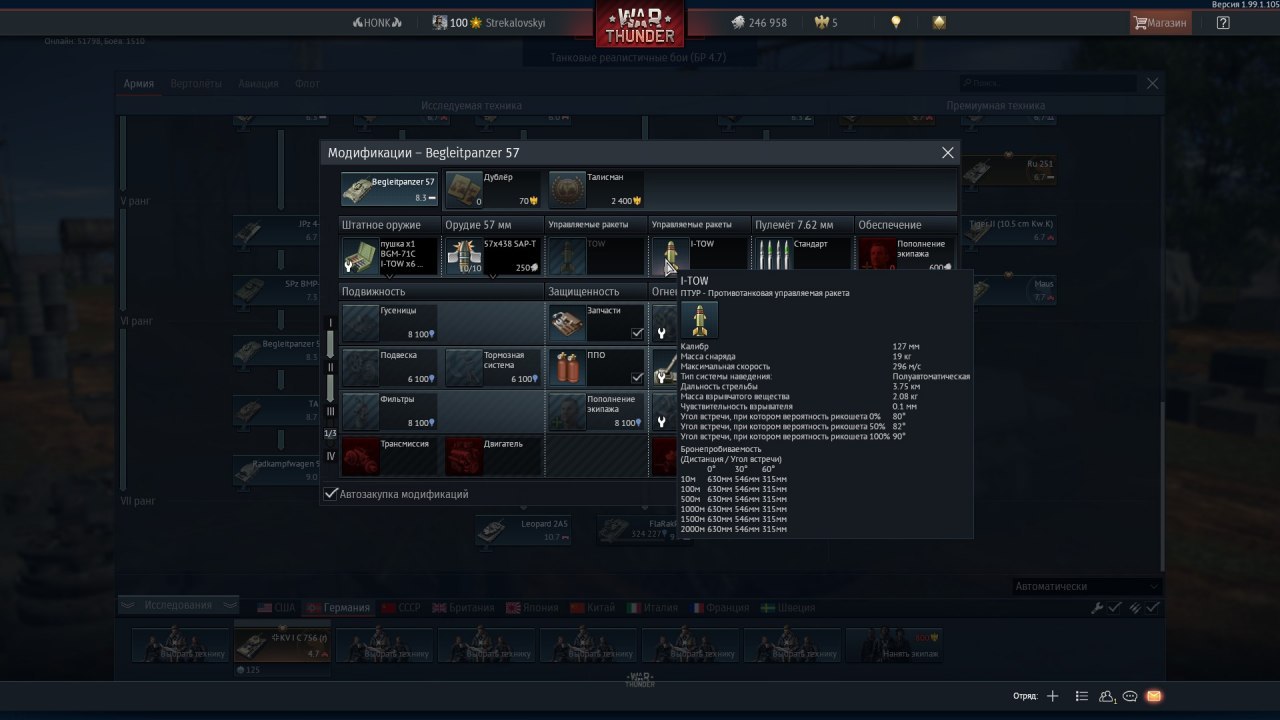Switch to the Вертолеты tab

pos(196,84)
